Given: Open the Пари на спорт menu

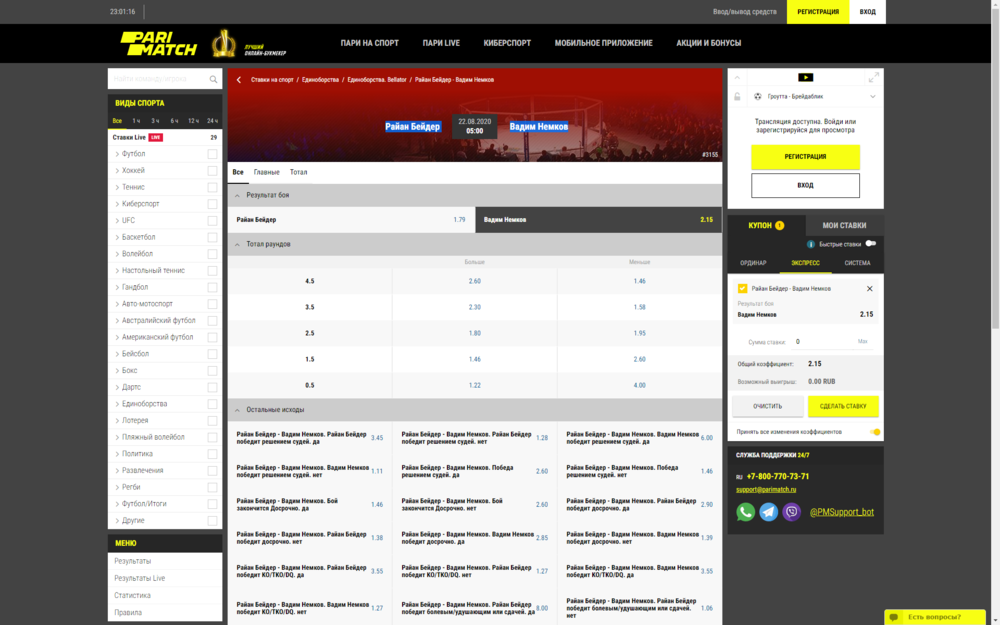Looking at the screenshot, I should pyautogui.click(x=369, y=43).
